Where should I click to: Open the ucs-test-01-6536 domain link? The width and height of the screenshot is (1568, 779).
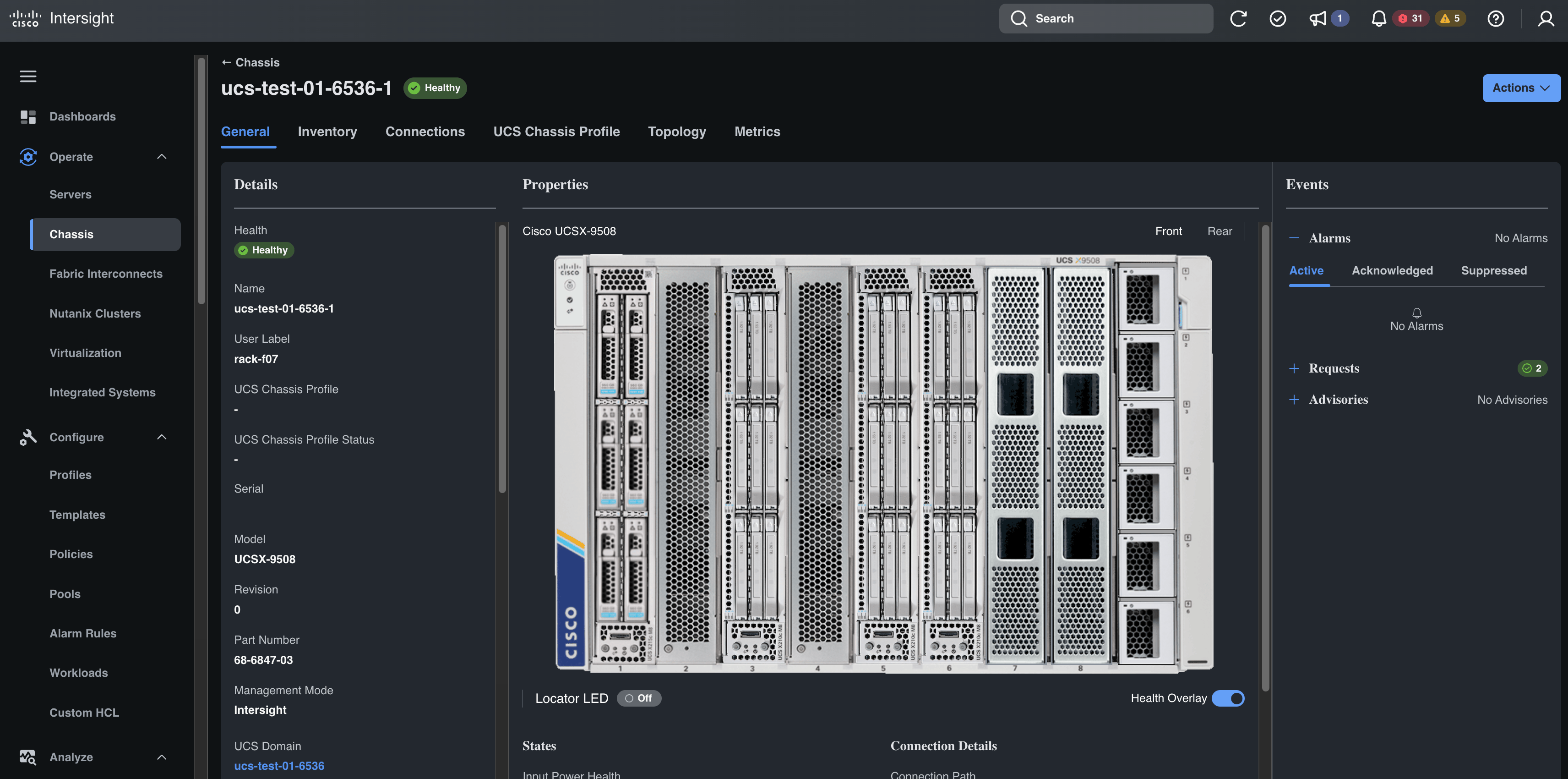point(279,766)
